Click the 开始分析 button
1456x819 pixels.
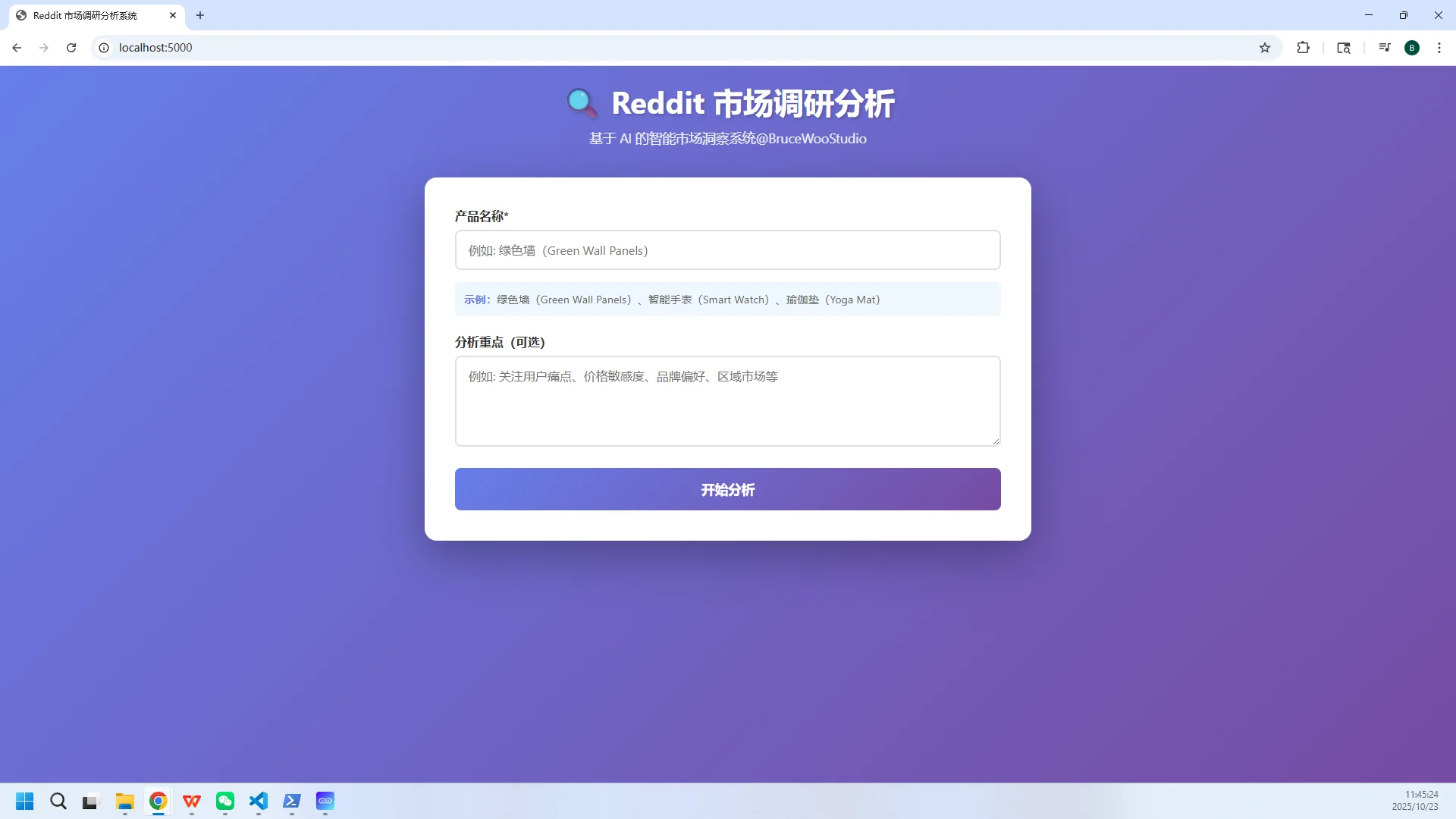(727, 489)
